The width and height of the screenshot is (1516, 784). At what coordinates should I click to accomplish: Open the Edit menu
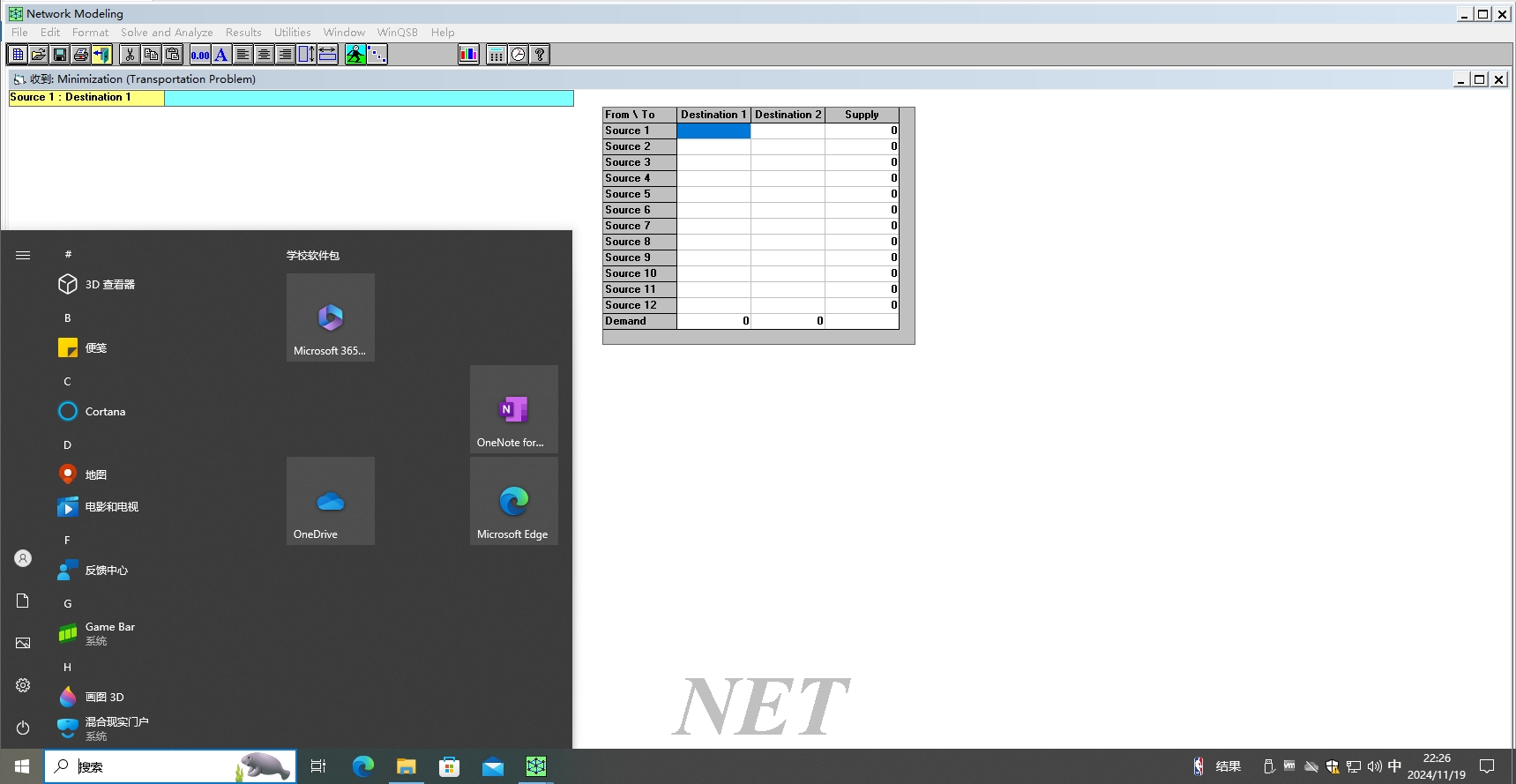pyautogui.click(x=50, y=33)
